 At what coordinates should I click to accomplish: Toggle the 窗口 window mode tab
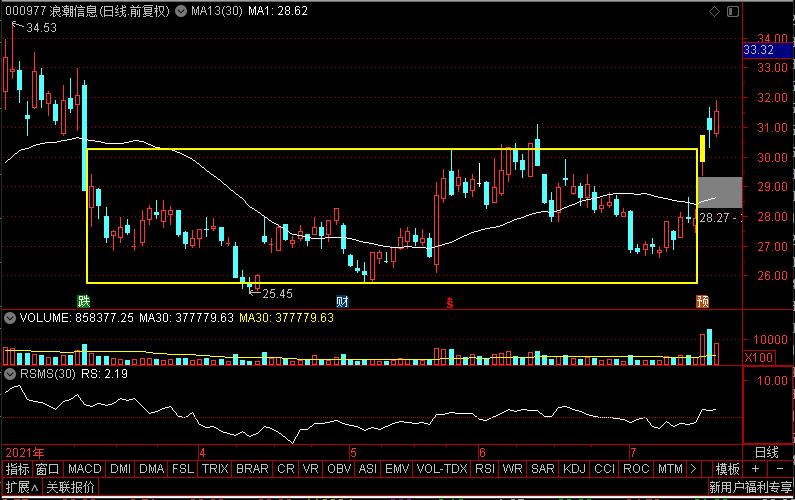coord(47,469)
